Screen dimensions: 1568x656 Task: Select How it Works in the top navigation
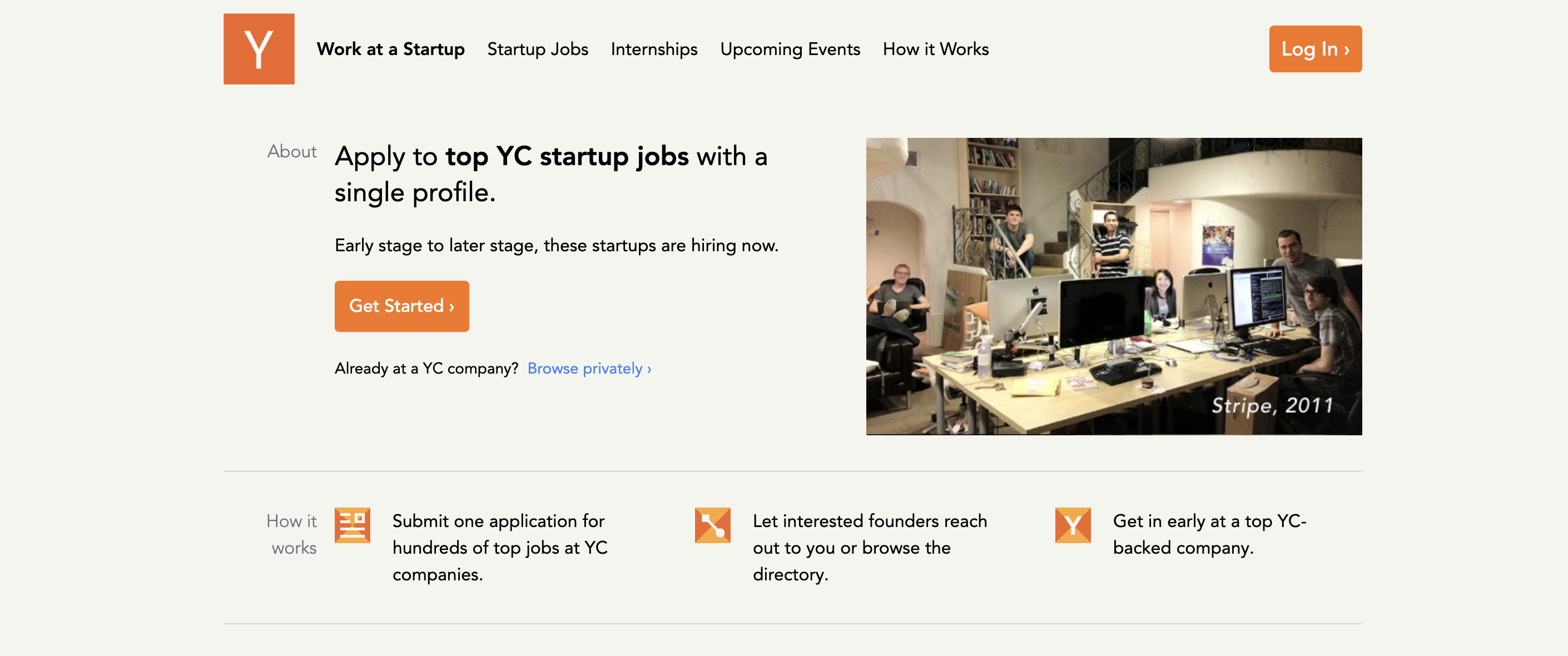pyautogui.click(x=935, y=49)
